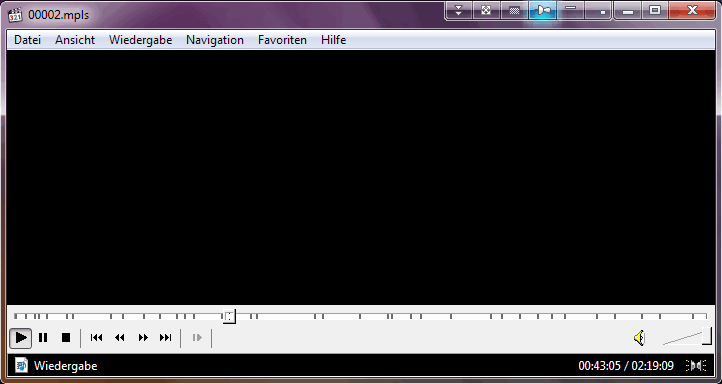This screenshot has width=722, height=384.
Task: Step forward one frame
Action: pos(197,338)
